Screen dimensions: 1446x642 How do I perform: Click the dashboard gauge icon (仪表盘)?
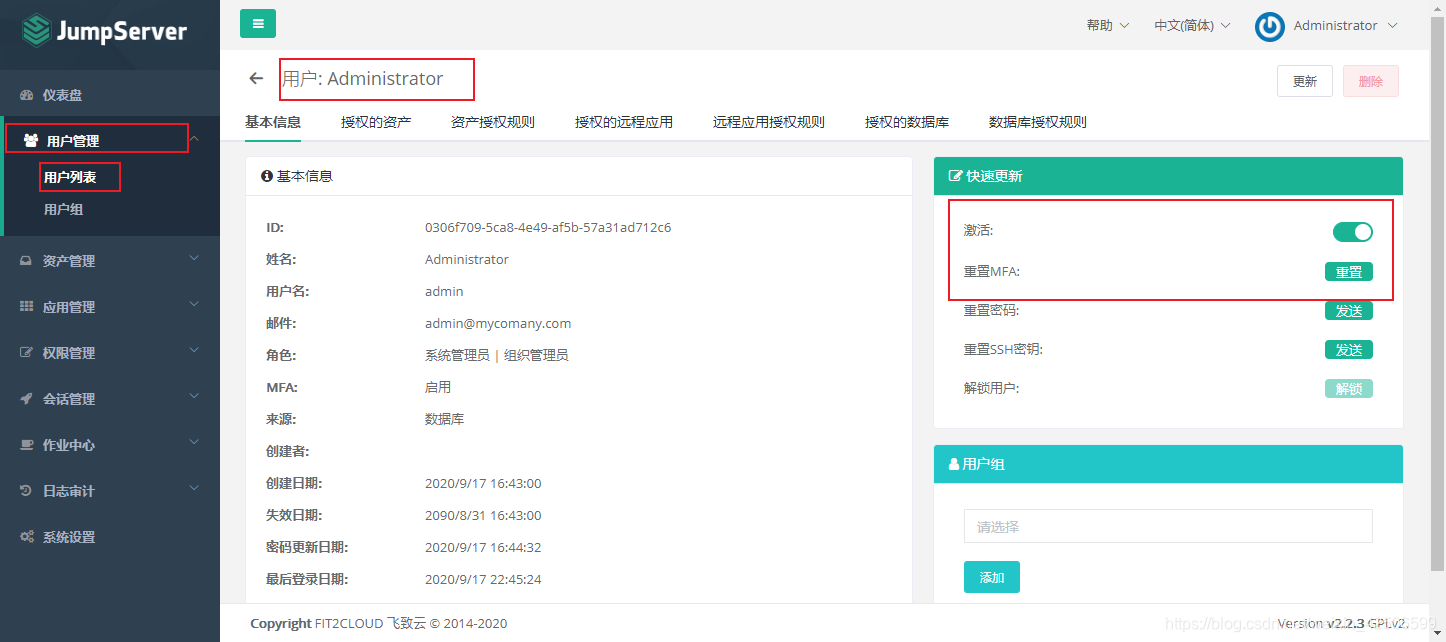tap(27, 95)
